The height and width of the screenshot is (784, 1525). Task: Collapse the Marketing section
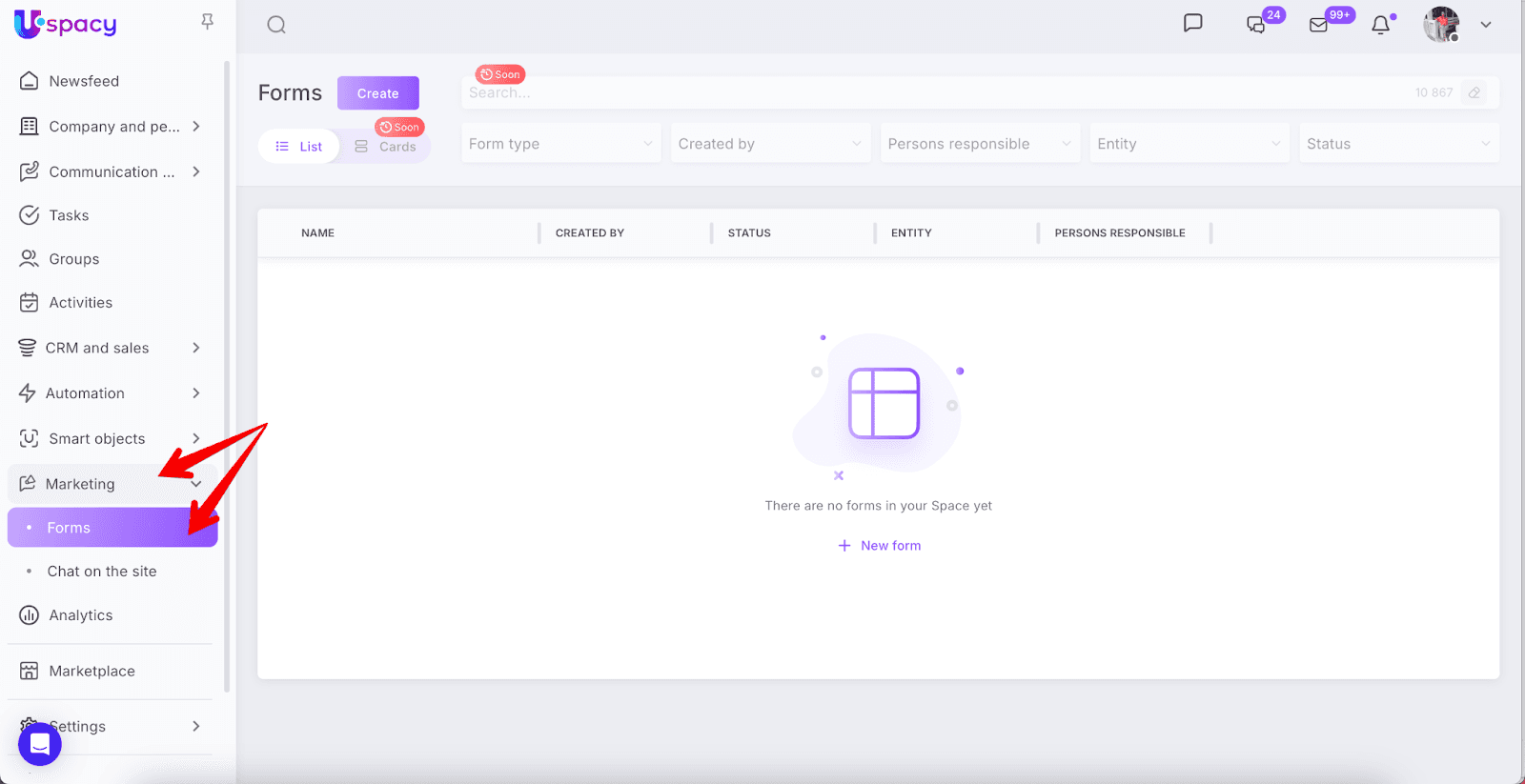195,484
